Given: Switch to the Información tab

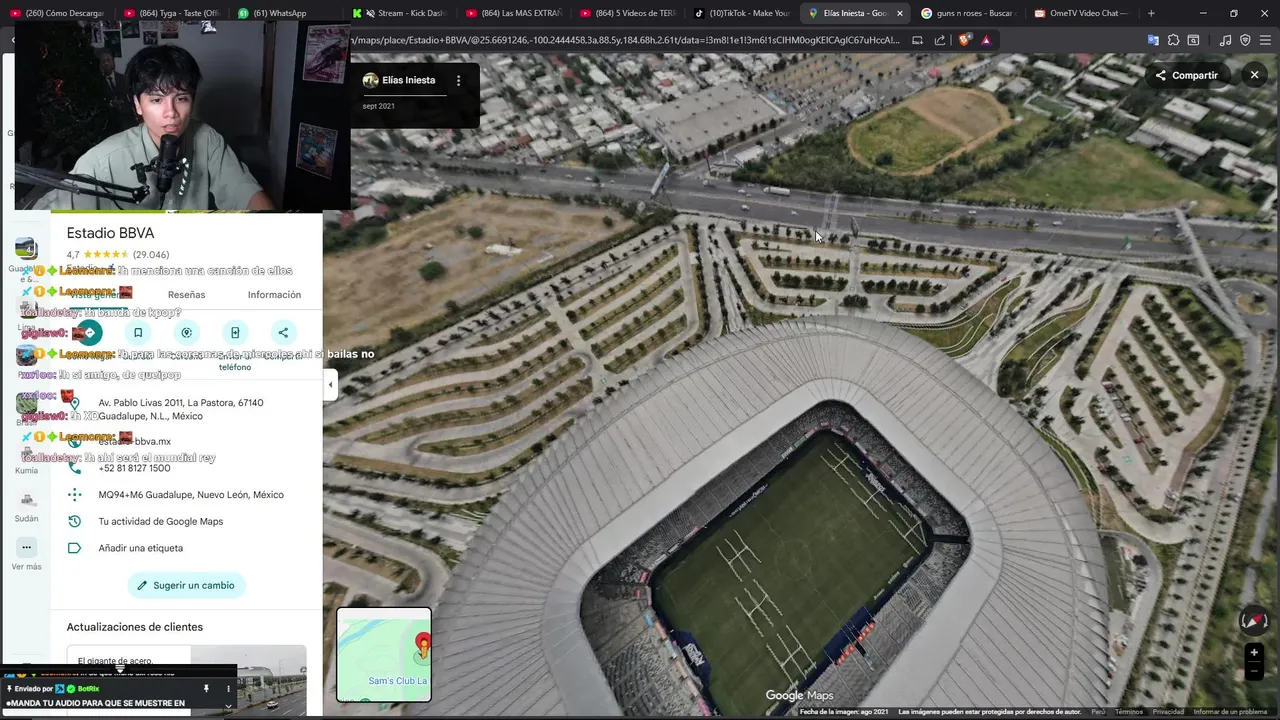Looking at the screenshot, I should click(274, 295).
